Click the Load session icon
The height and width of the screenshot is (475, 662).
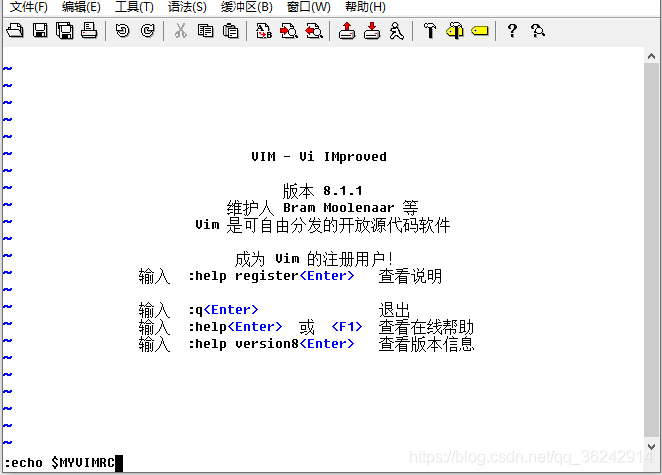tap(347, 31)
